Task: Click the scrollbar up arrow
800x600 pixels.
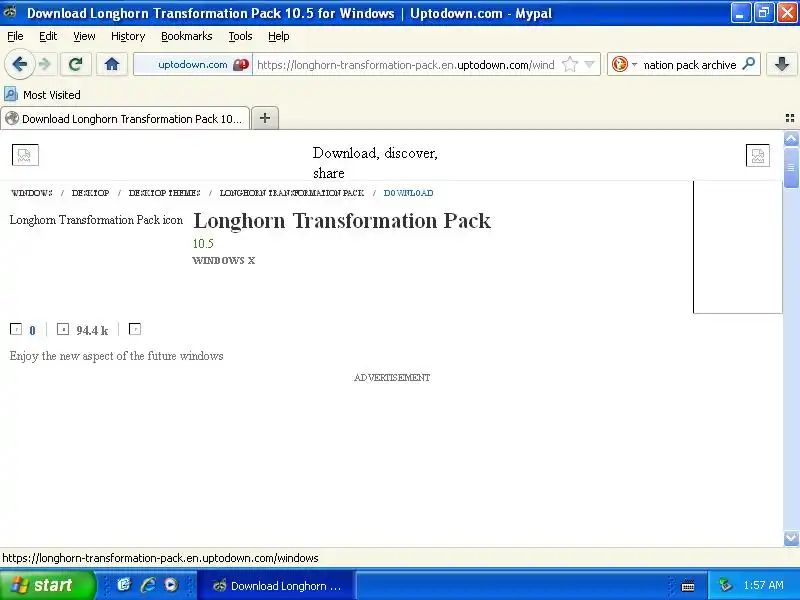Action: 791,138
